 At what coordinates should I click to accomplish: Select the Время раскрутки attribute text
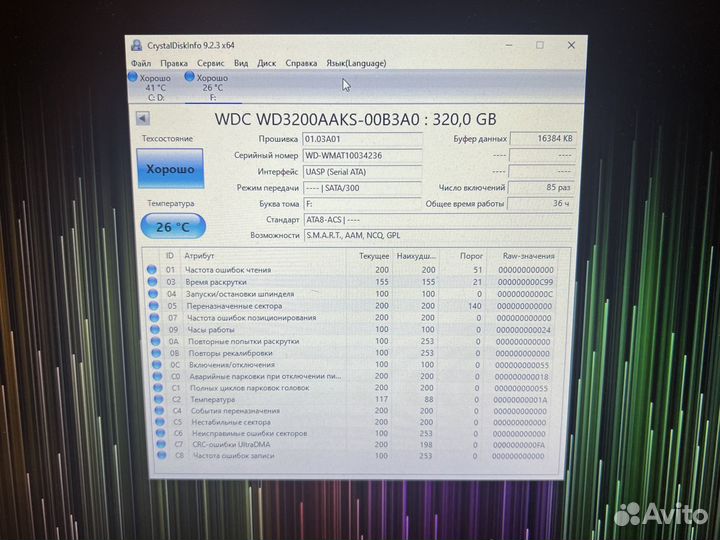coord(216,282)
